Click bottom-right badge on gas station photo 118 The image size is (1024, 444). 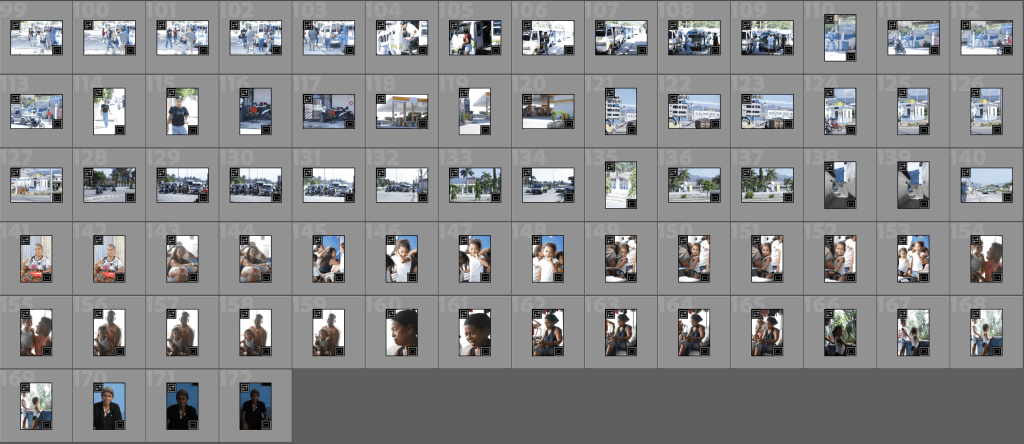click(x=422, y=123)
